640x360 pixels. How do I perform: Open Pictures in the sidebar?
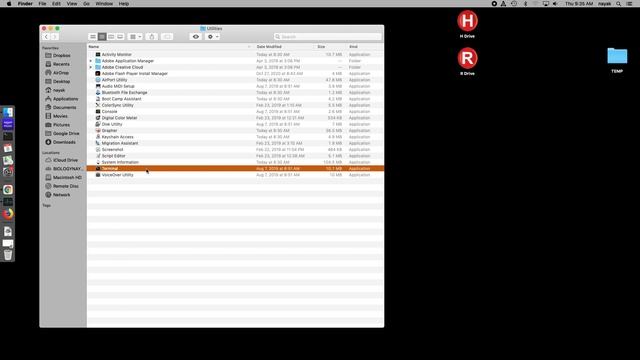(58, 125)
